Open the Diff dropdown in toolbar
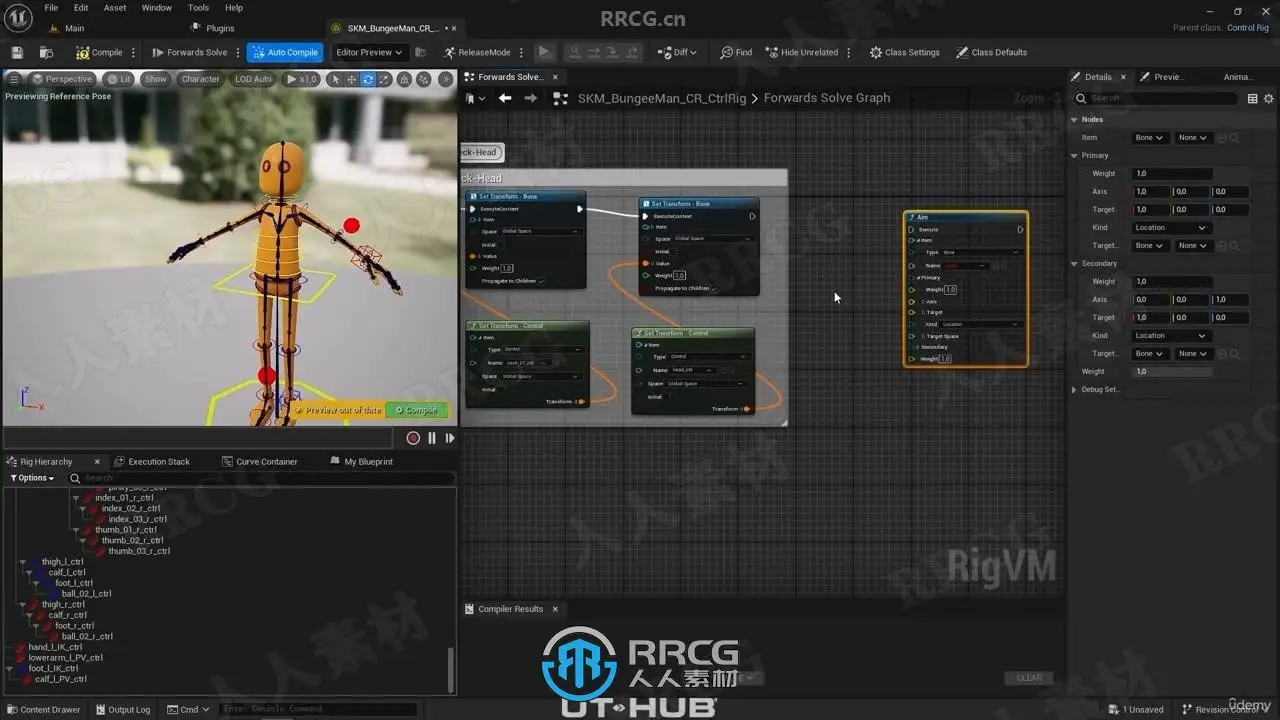The height and width of the screenshot is (720, 1280). coord(678,52)
